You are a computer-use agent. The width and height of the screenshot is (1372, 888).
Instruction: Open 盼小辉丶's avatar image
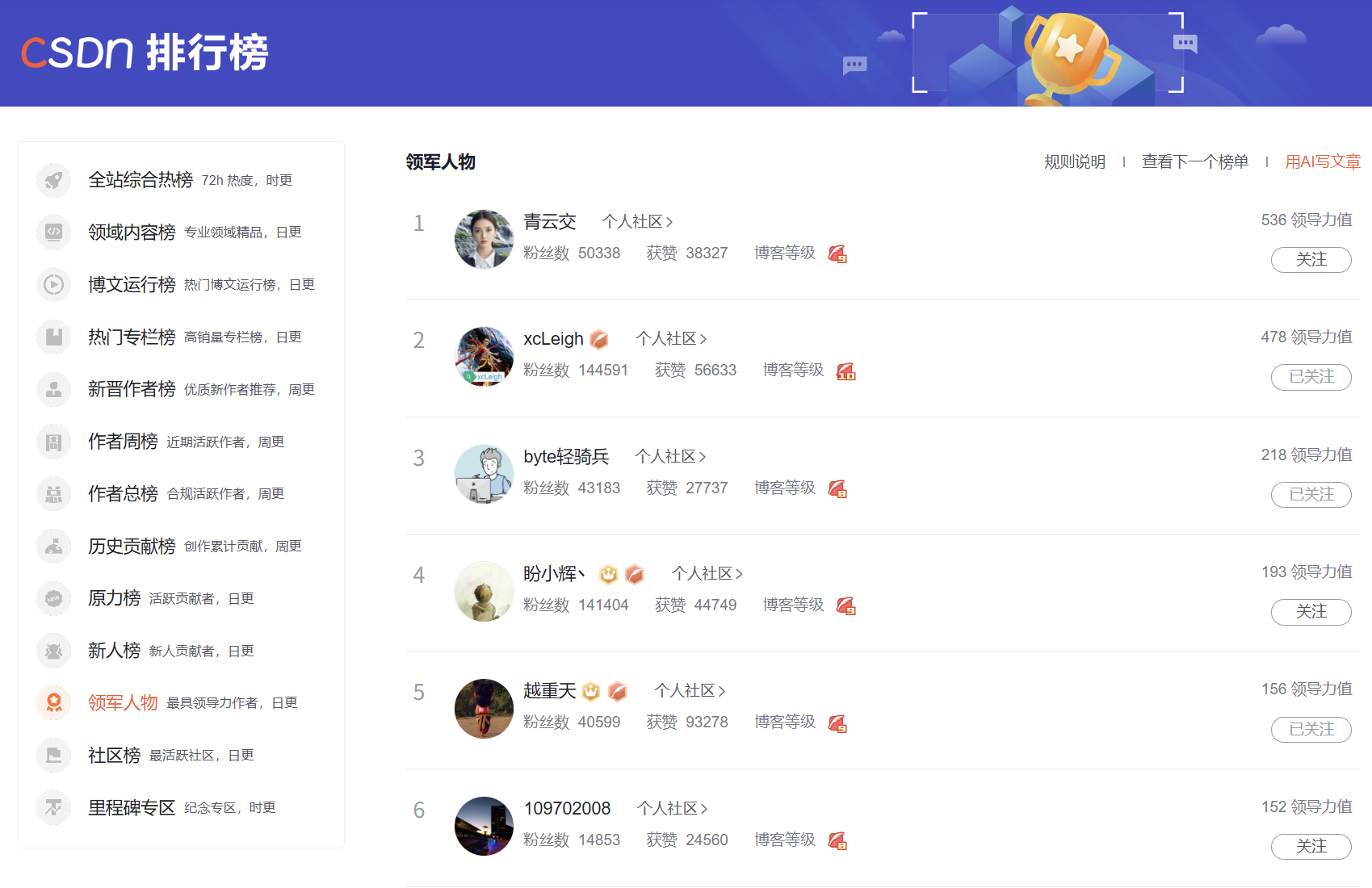pyautogui.click(x=484, y=591)
